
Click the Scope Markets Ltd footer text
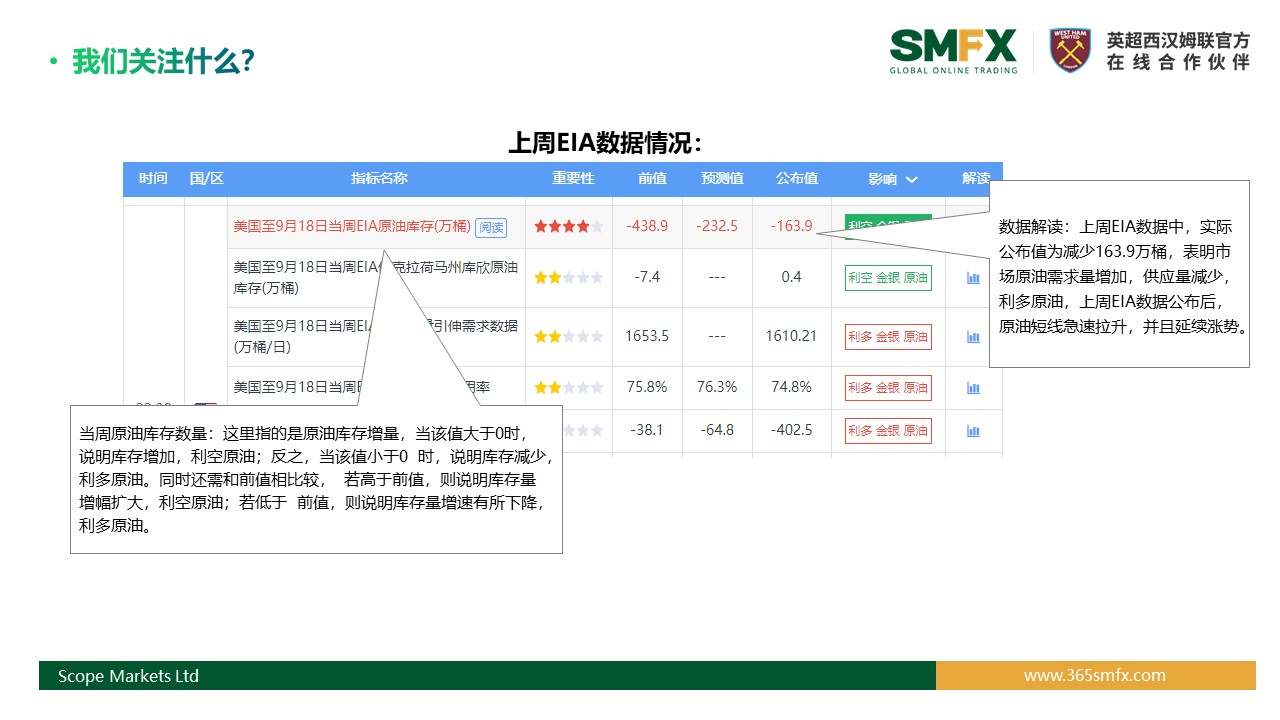pyautogui.click(x=128, y=676)
